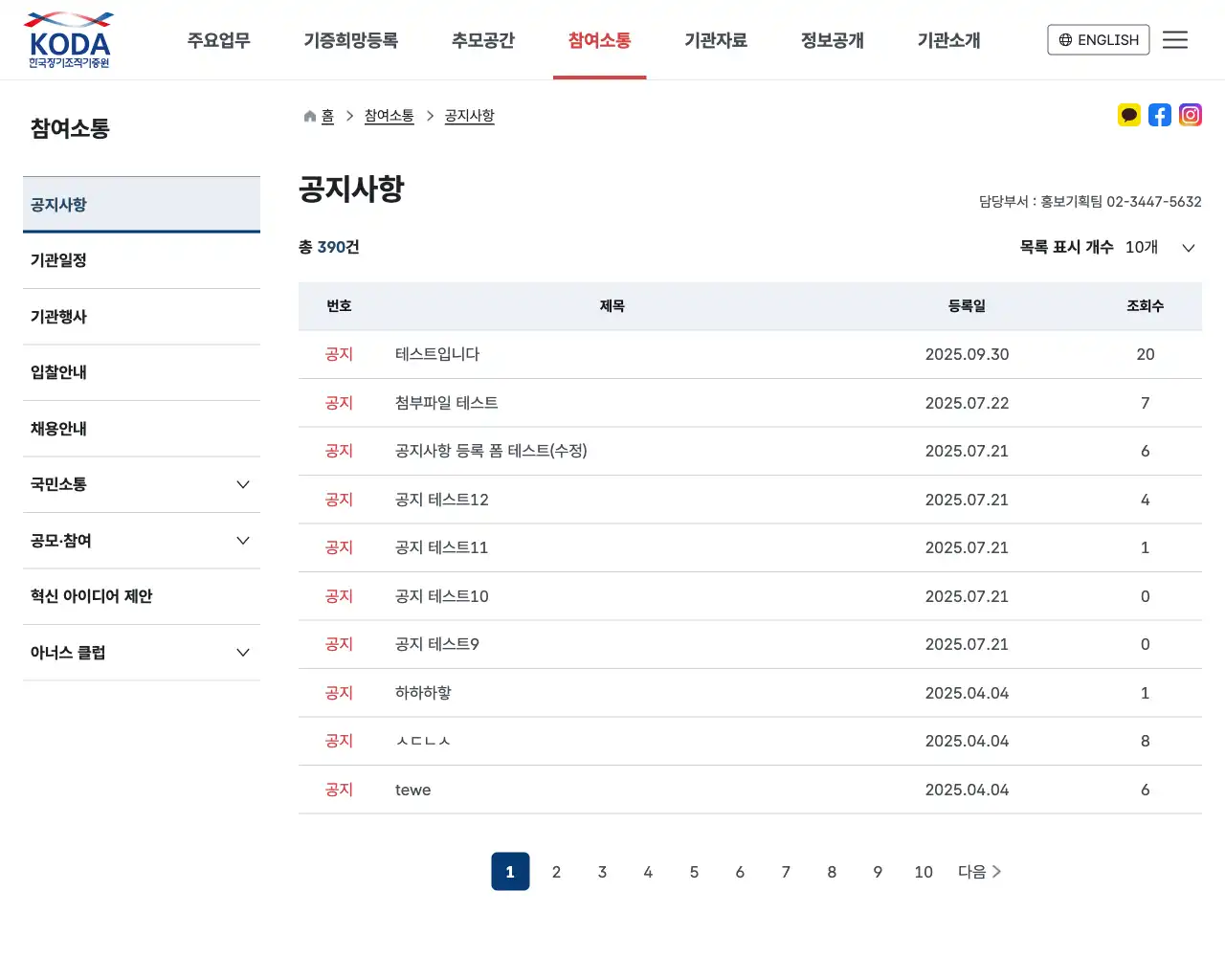Open the hamburger menu icon

1175,39
